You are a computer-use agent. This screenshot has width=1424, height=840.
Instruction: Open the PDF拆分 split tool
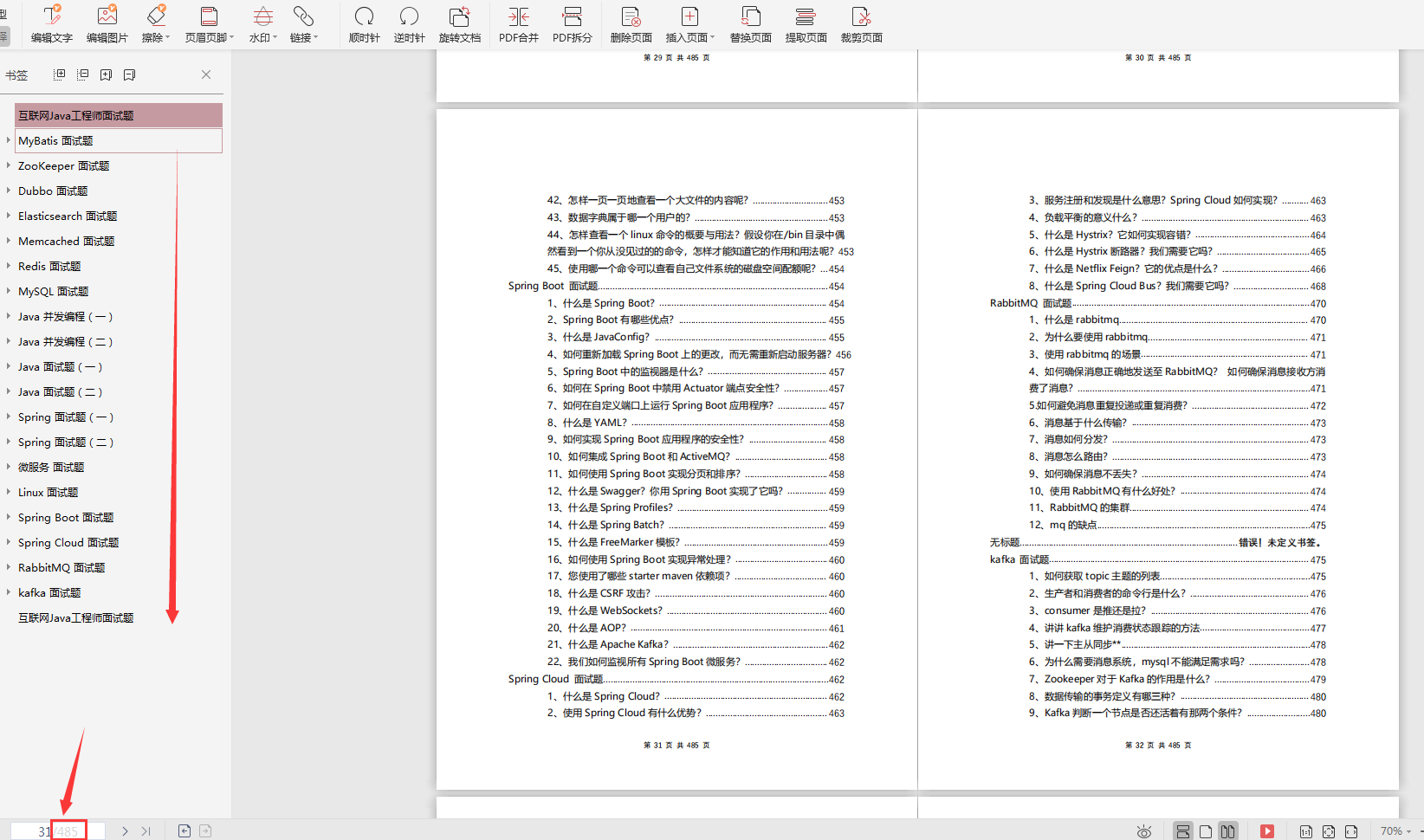pyautogui.click(x=573, y=24)
